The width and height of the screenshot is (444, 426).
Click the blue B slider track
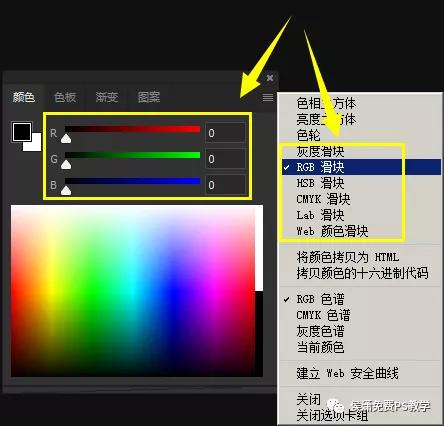tap(132, 181)
